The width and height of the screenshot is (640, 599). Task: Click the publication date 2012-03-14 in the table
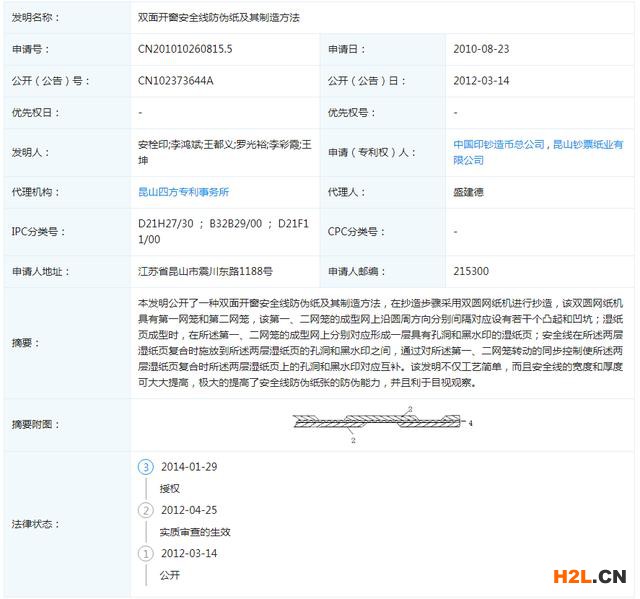click(481, 81)
